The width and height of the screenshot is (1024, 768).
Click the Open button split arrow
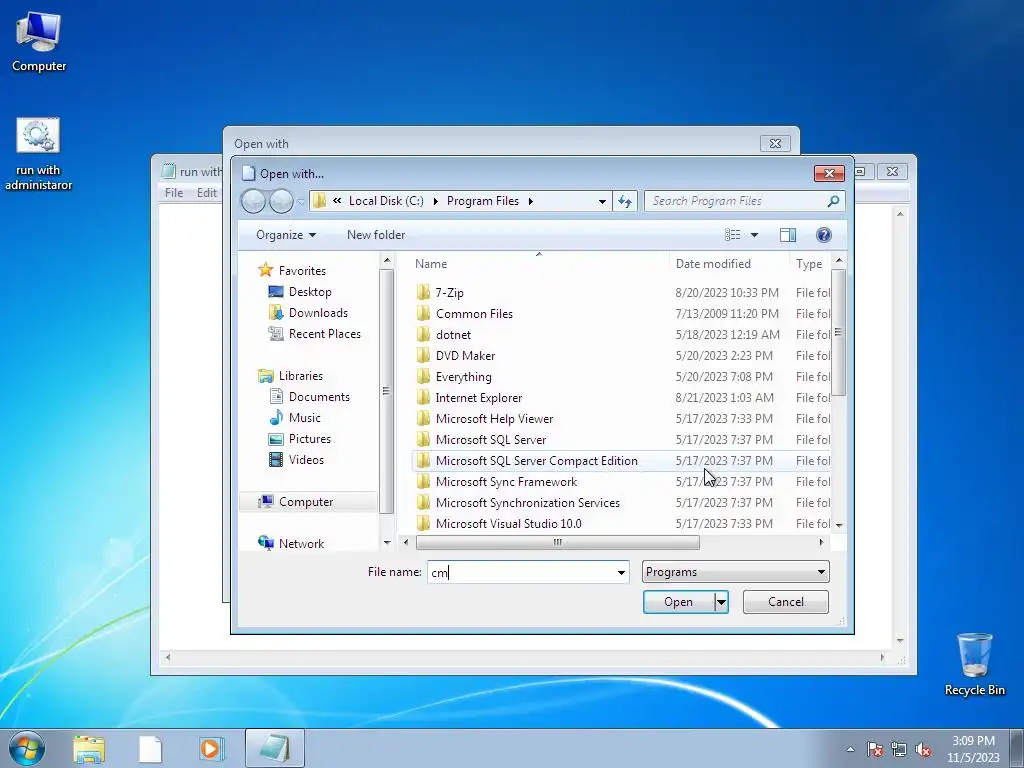point(721,602)
